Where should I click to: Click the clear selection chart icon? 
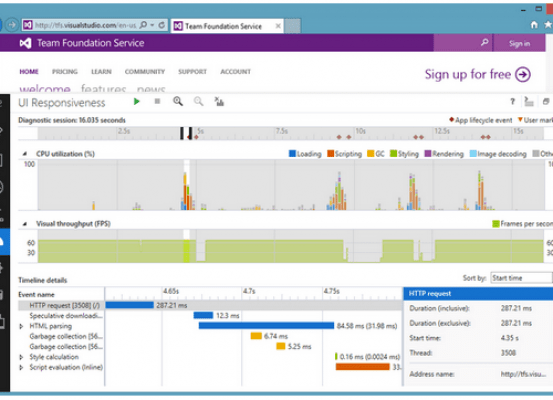(x=219, y=102)
